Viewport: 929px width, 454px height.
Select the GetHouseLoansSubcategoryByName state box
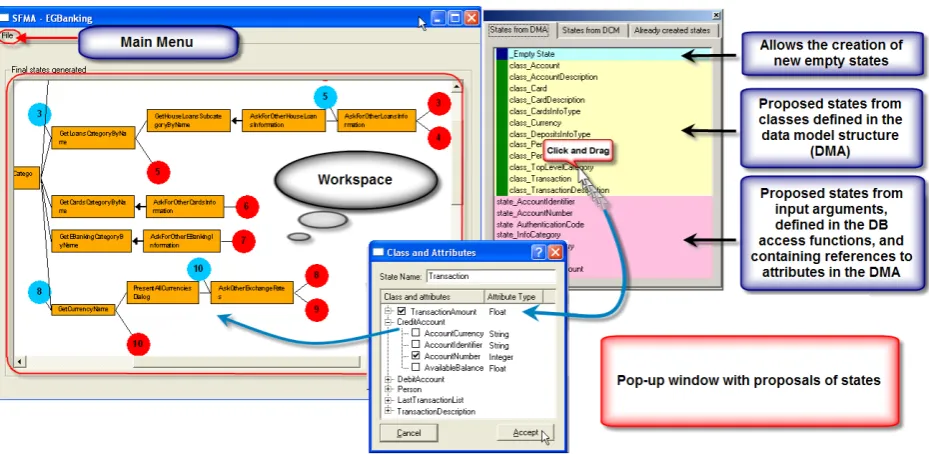pos(188,120)
